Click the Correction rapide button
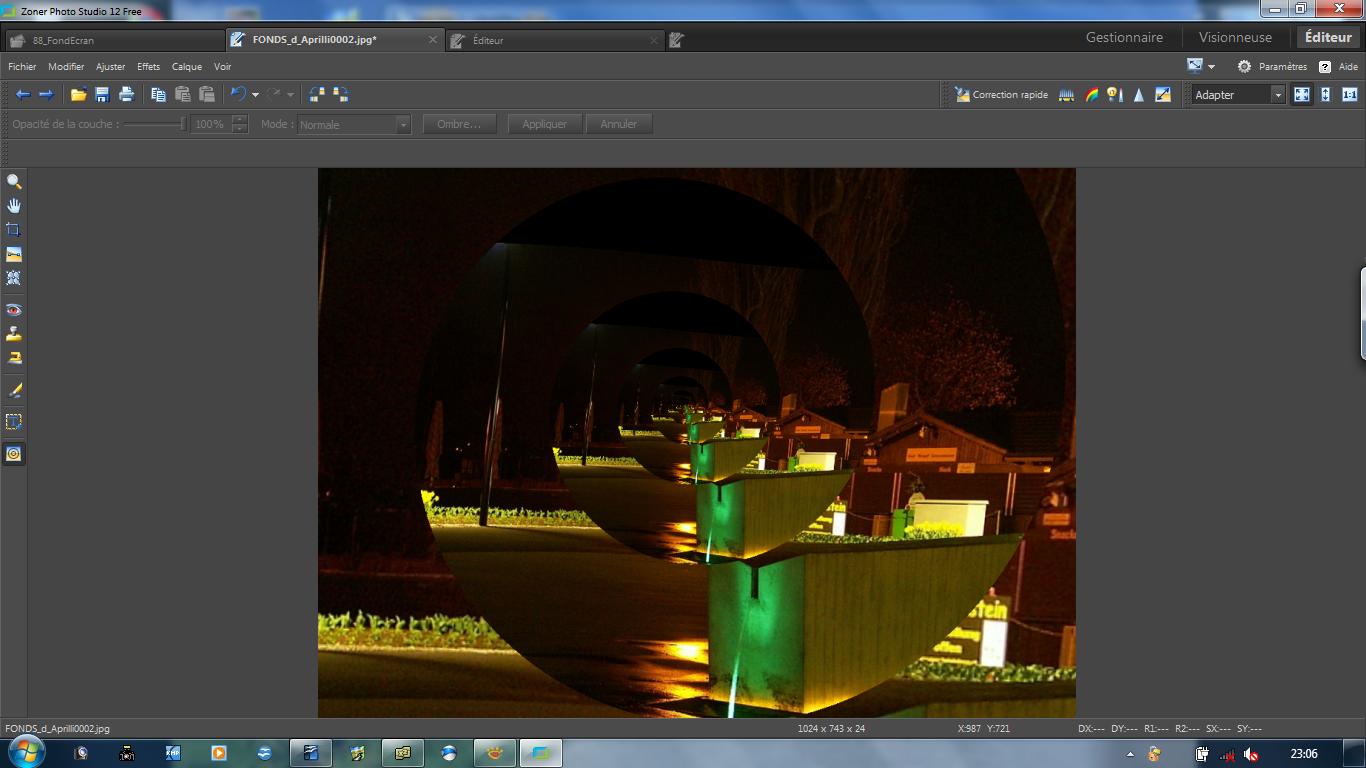 pyautogui.click(x=1001, y=94)
